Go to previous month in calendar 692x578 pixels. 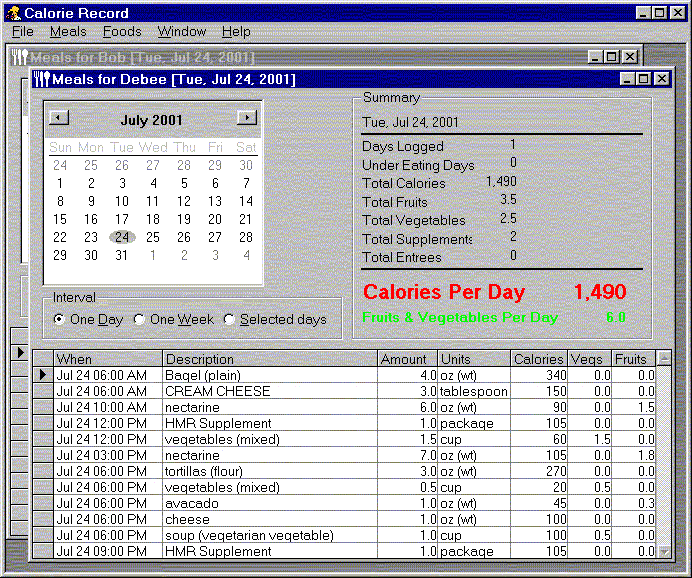tap(59, 118)
